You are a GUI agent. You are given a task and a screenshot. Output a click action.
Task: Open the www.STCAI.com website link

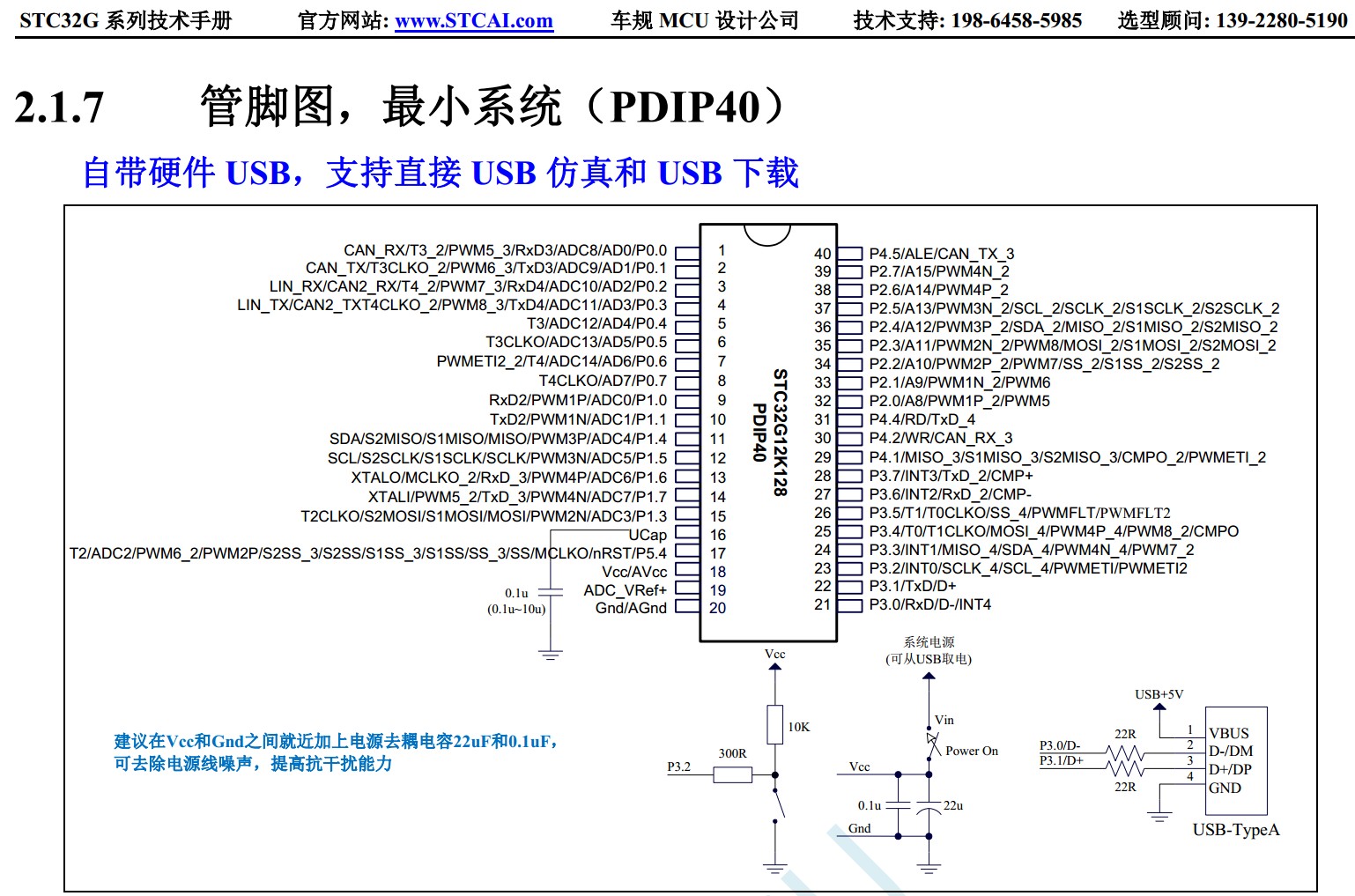point(474,20)
